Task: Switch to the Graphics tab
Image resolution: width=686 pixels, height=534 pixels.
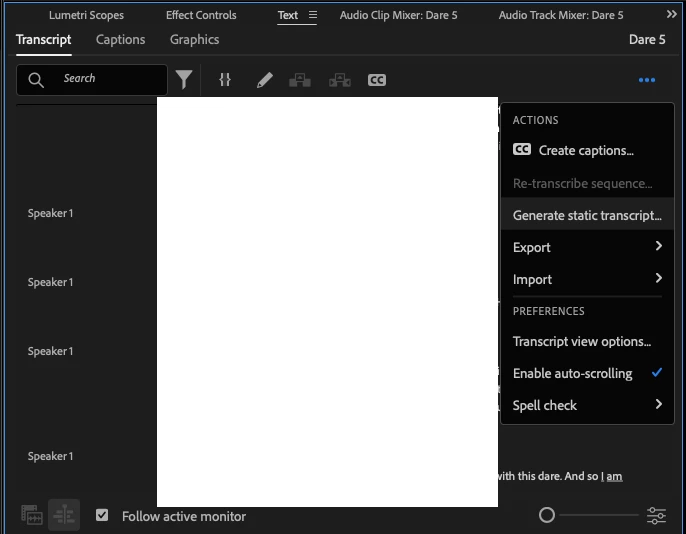Action: click(x=194, y=40)
